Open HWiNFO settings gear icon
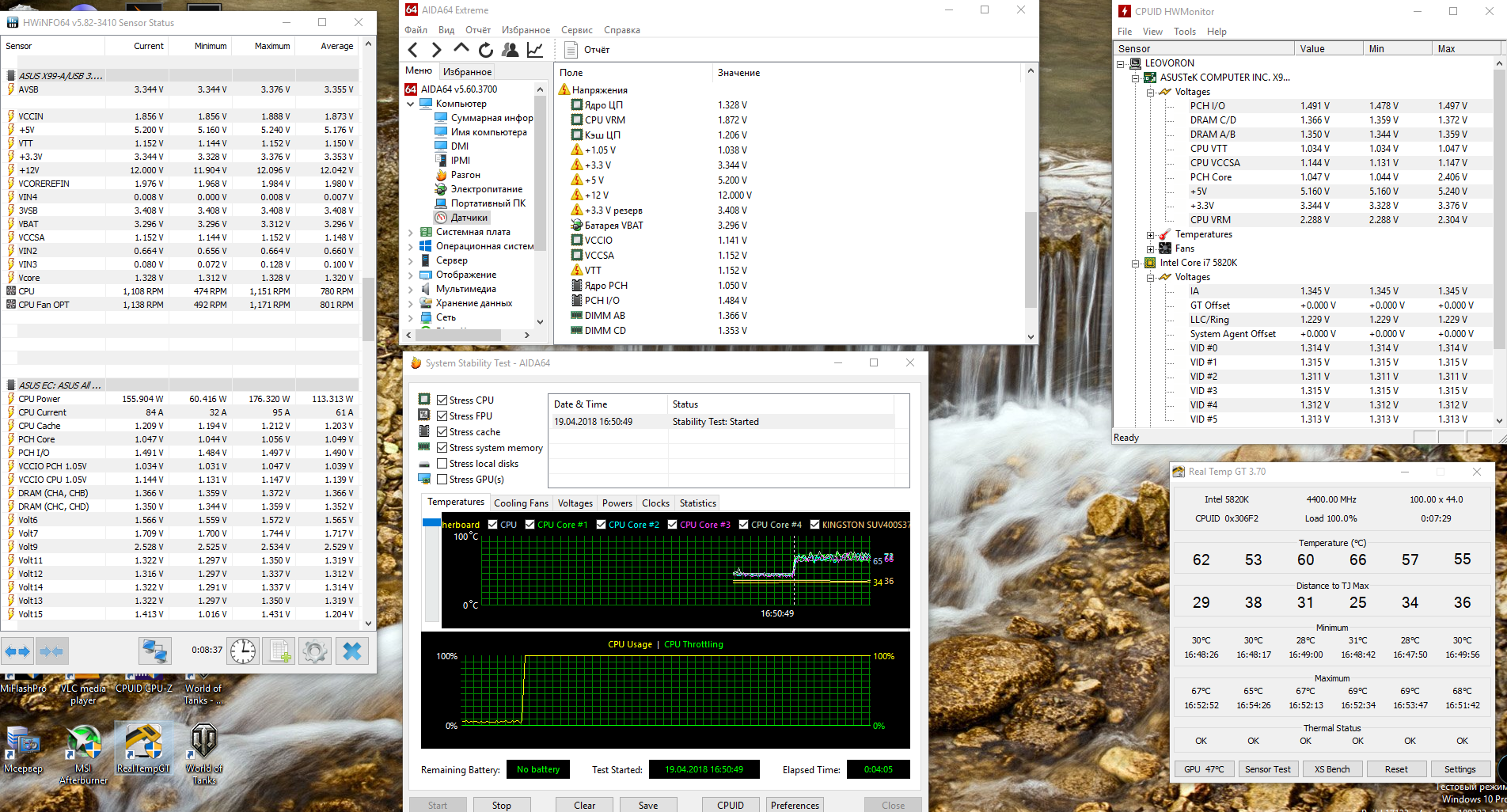The width and height of the screenshot is (1507, 812). pos(315,651)
